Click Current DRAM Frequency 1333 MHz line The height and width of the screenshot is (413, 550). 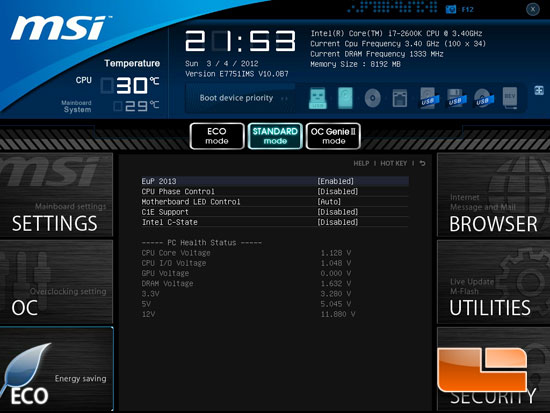(377, 54)
